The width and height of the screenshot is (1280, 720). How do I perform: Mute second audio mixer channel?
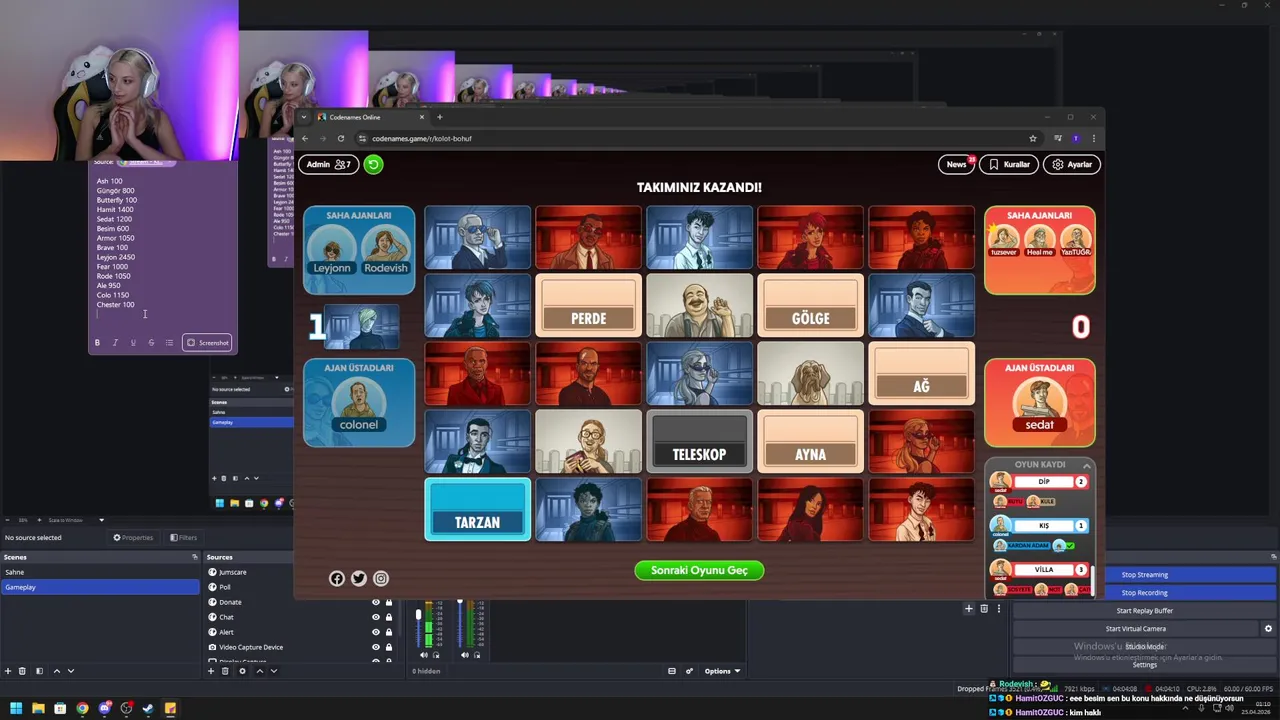(464, 655)
